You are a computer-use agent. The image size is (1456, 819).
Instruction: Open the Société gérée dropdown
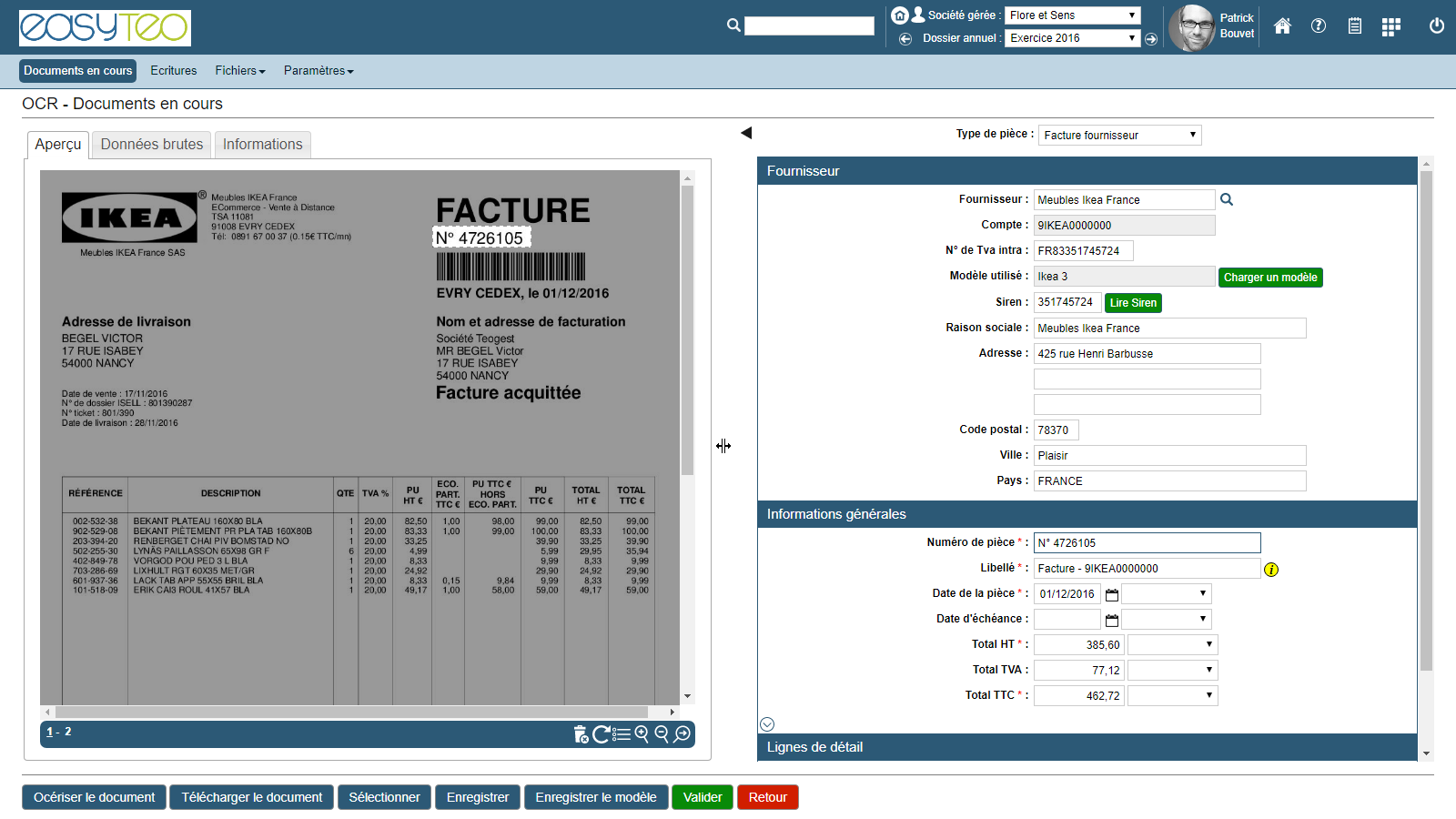[x=1072, y=15]
